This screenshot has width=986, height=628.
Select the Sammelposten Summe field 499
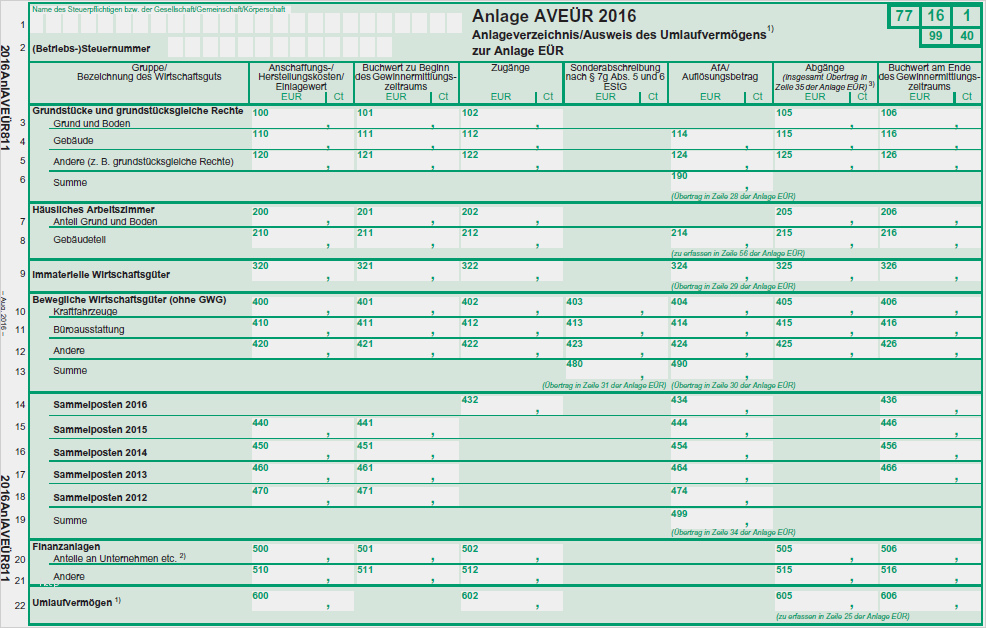[x=719, y=518]
